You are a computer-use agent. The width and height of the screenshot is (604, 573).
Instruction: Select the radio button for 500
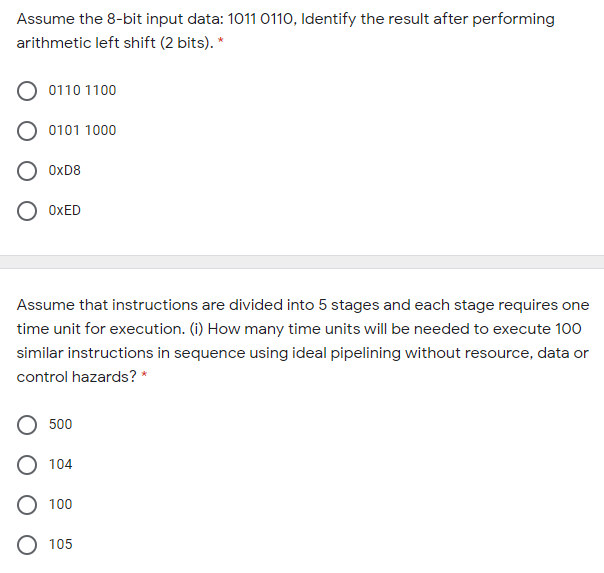[x=29, y=425]
